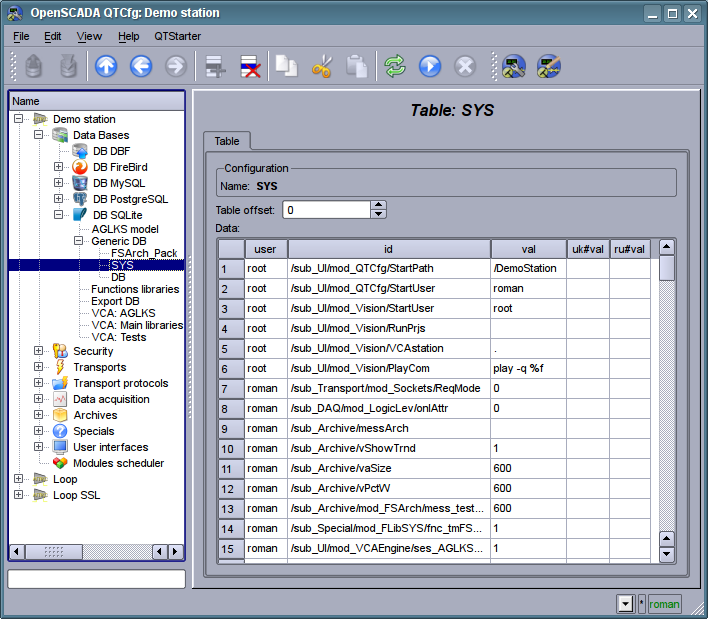Image resolution: width=708 pixels, height=619 pixels.
Task: Click the grey stop toolbar icon
Action: click(x=465, y=66)
